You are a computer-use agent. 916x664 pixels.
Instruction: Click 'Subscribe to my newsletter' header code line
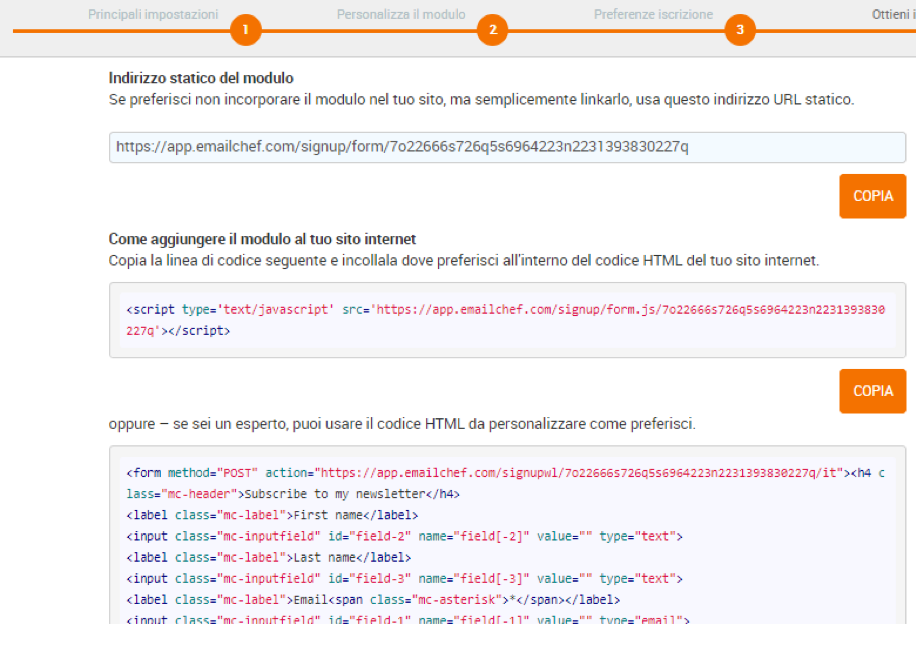[x=293, y=494]
